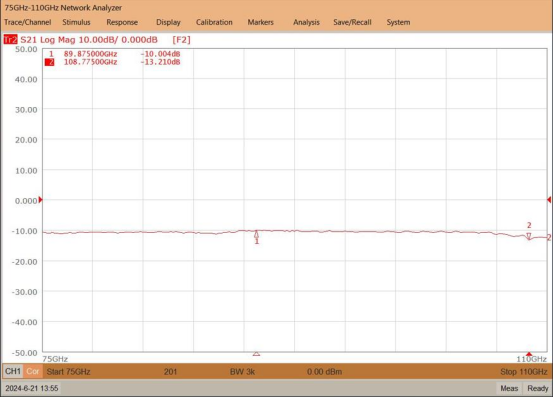Click the BW 3k bandwidth value

242,372
